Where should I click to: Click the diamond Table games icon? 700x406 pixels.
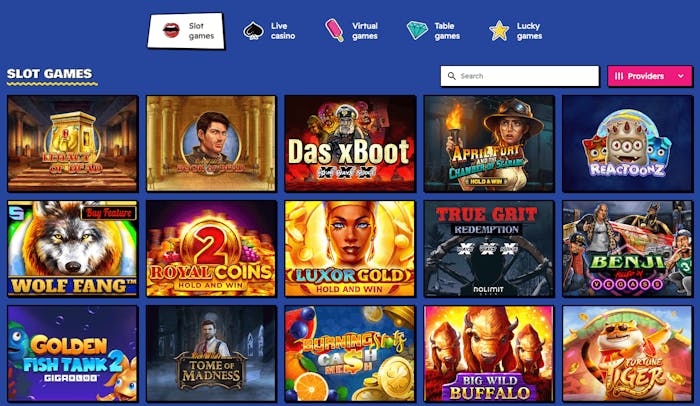tap(417, 30)
